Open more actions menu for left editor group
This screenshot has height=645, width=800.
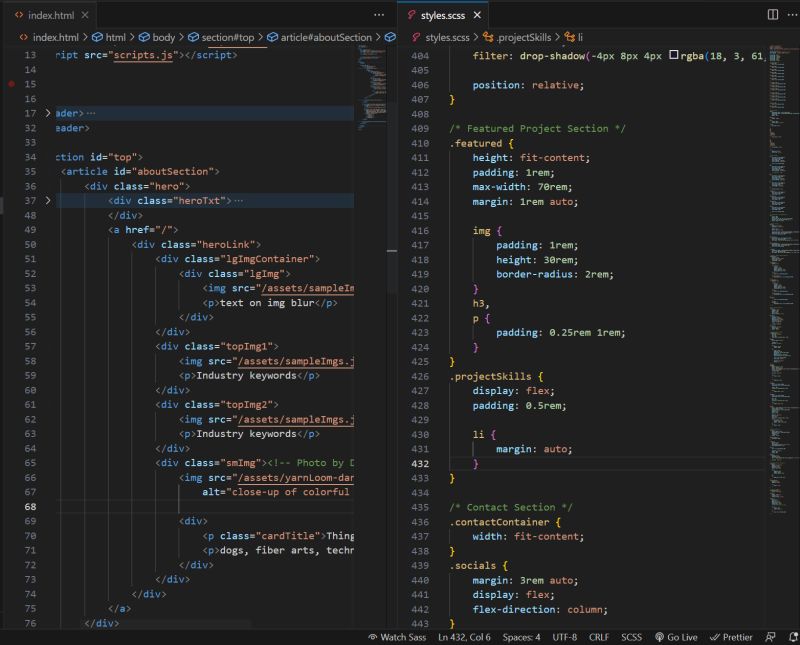379,15
